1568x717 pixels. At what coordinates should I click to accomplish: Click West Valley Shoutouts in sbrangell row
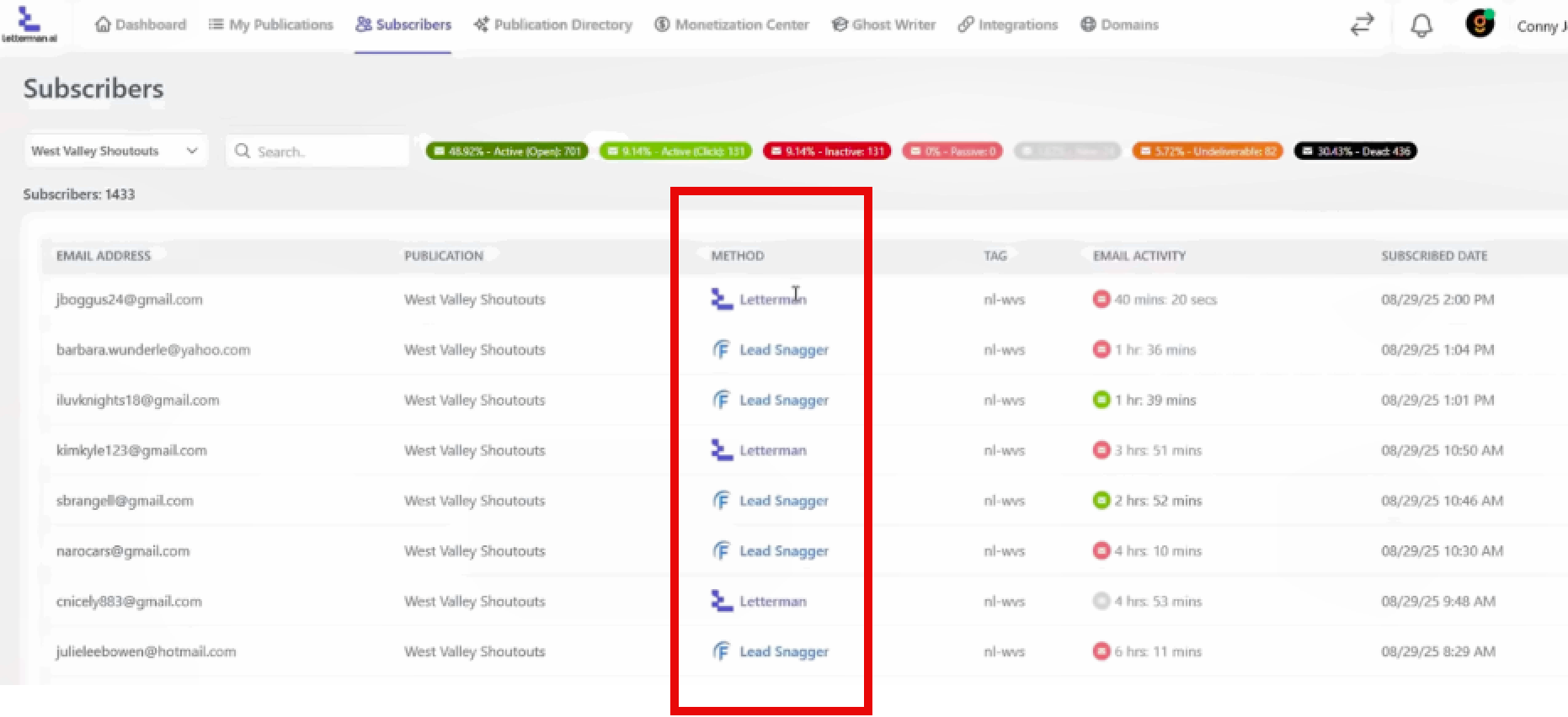(x=474, y=501)
